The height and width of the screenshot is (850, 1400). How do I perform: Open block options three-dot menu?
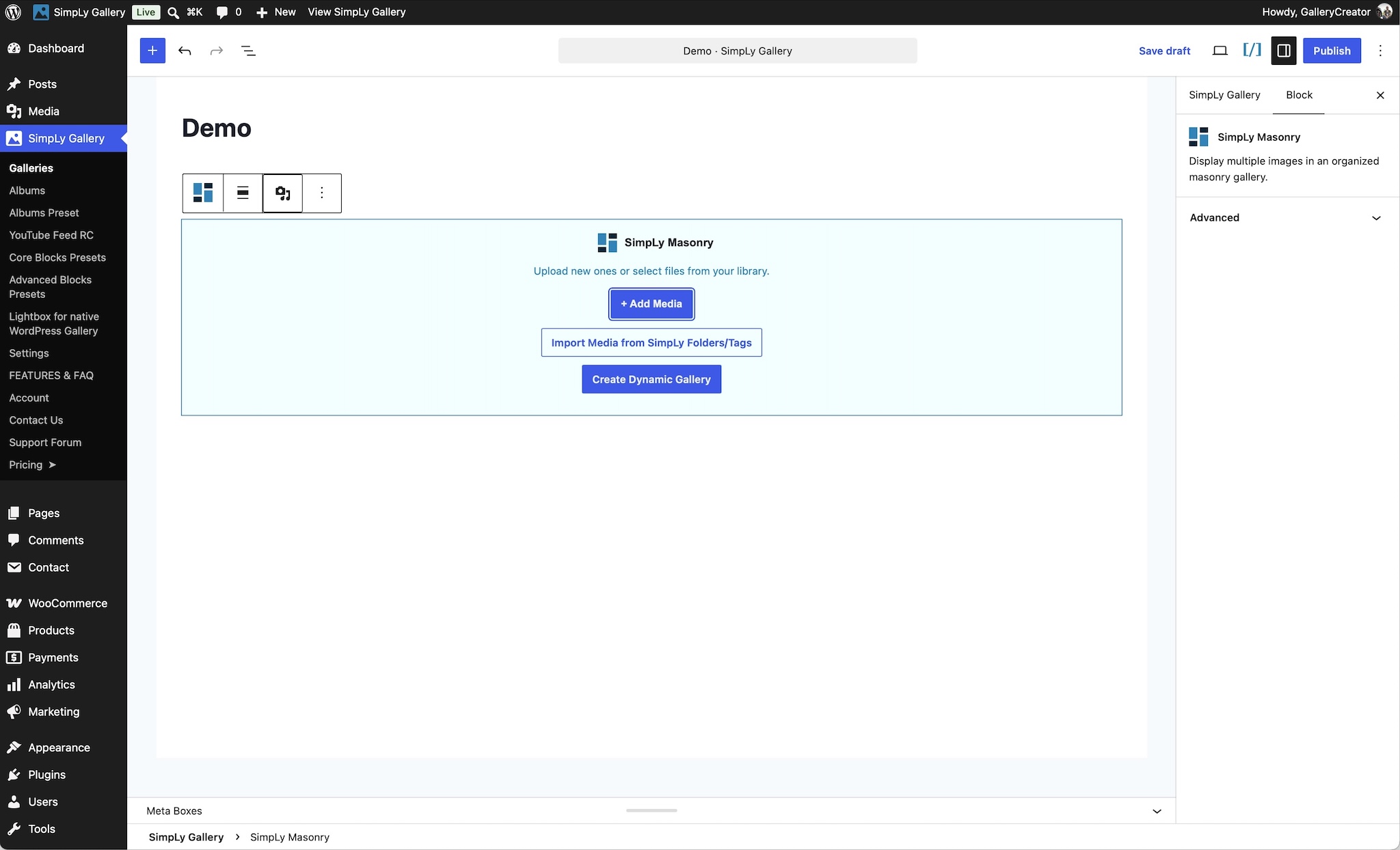322,193
